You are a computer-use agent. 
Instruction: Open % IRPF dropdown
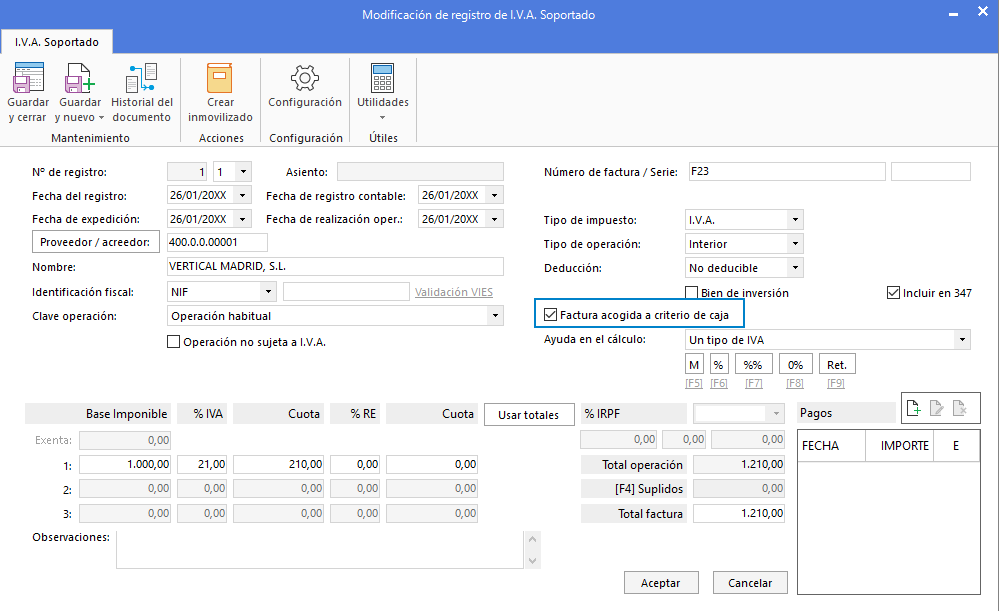click(776, 414)
